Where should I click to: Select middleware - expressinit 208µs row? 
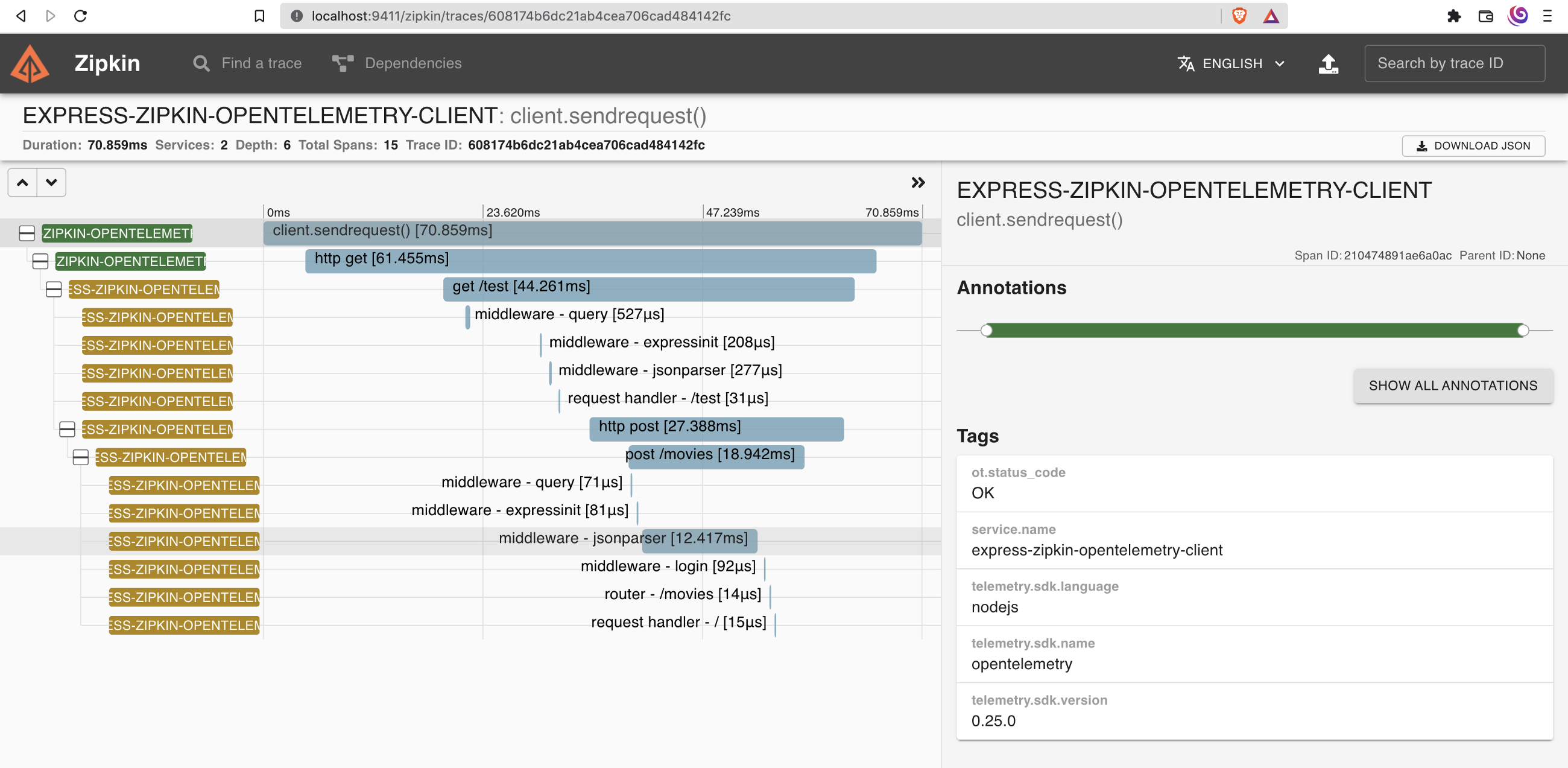470,345
